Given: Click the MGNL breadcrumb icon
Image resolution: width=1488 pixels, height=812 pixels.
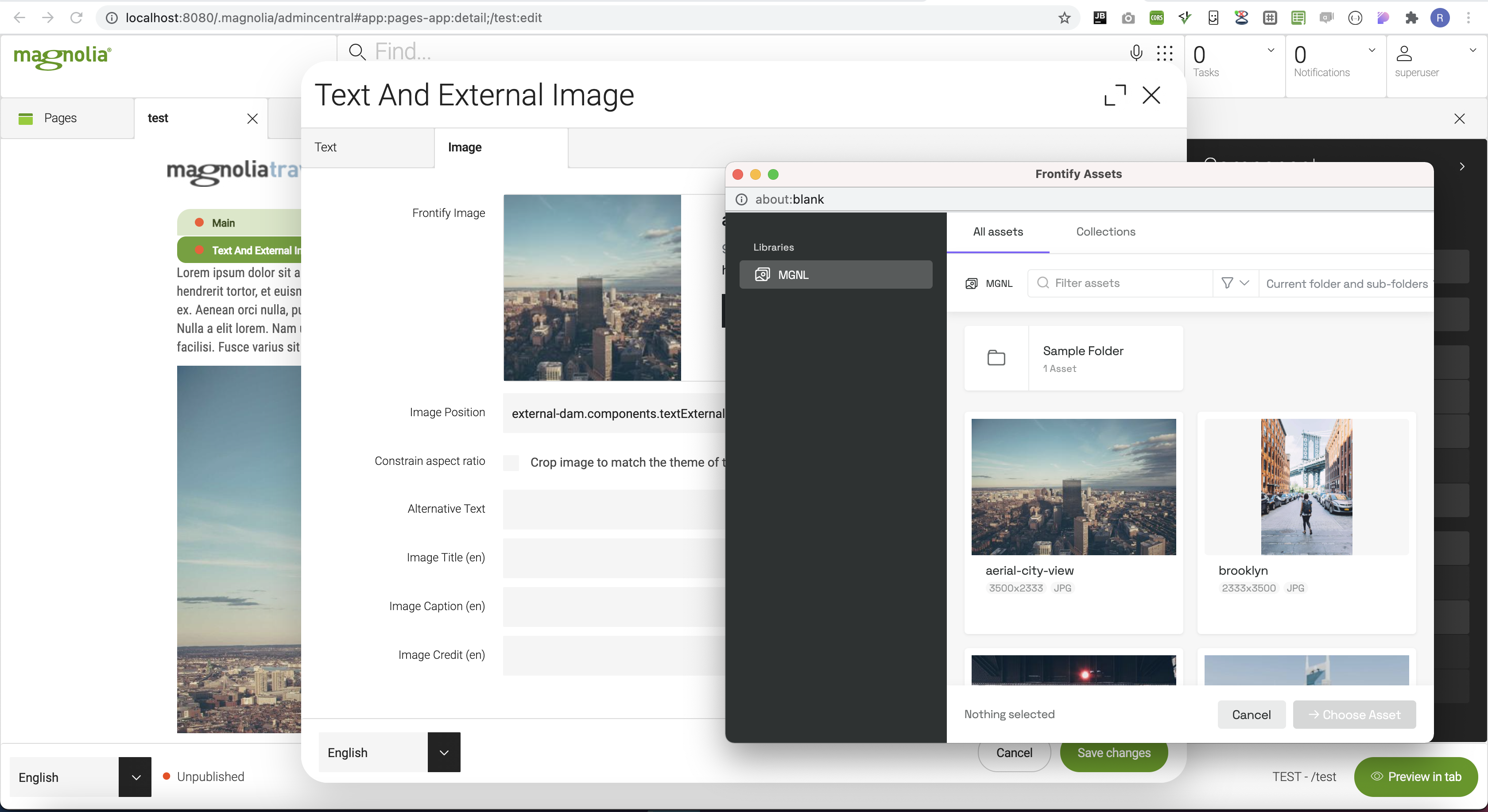Looking at the screenshot, I should click(972, 283).
